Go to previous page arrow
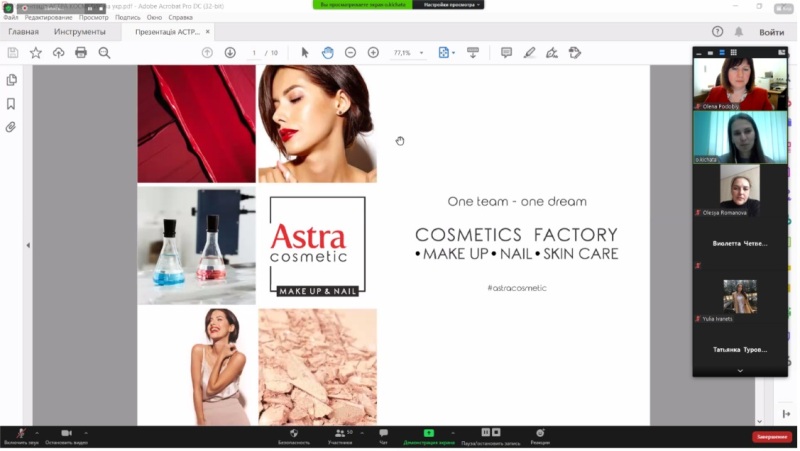The image size is (800, 451). click(x=207, y=53)
